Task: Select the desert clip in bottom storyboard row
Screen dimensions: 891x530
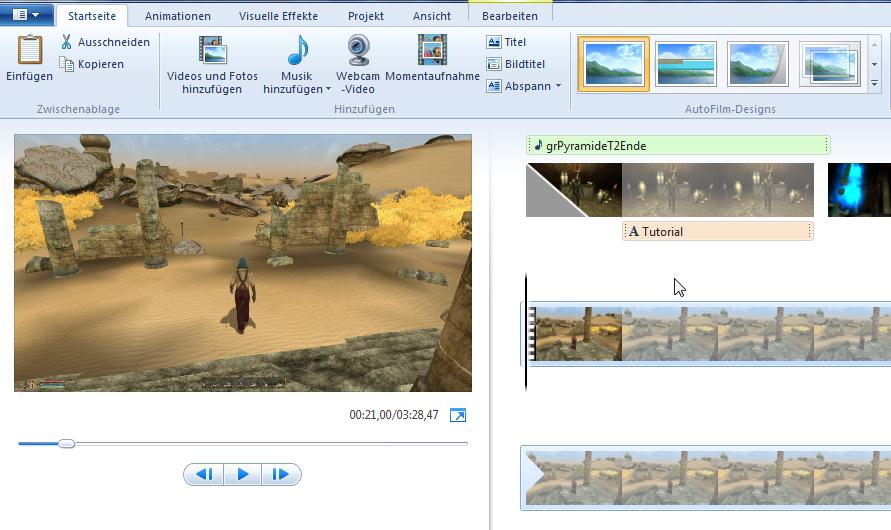Action: pos(707,478)
